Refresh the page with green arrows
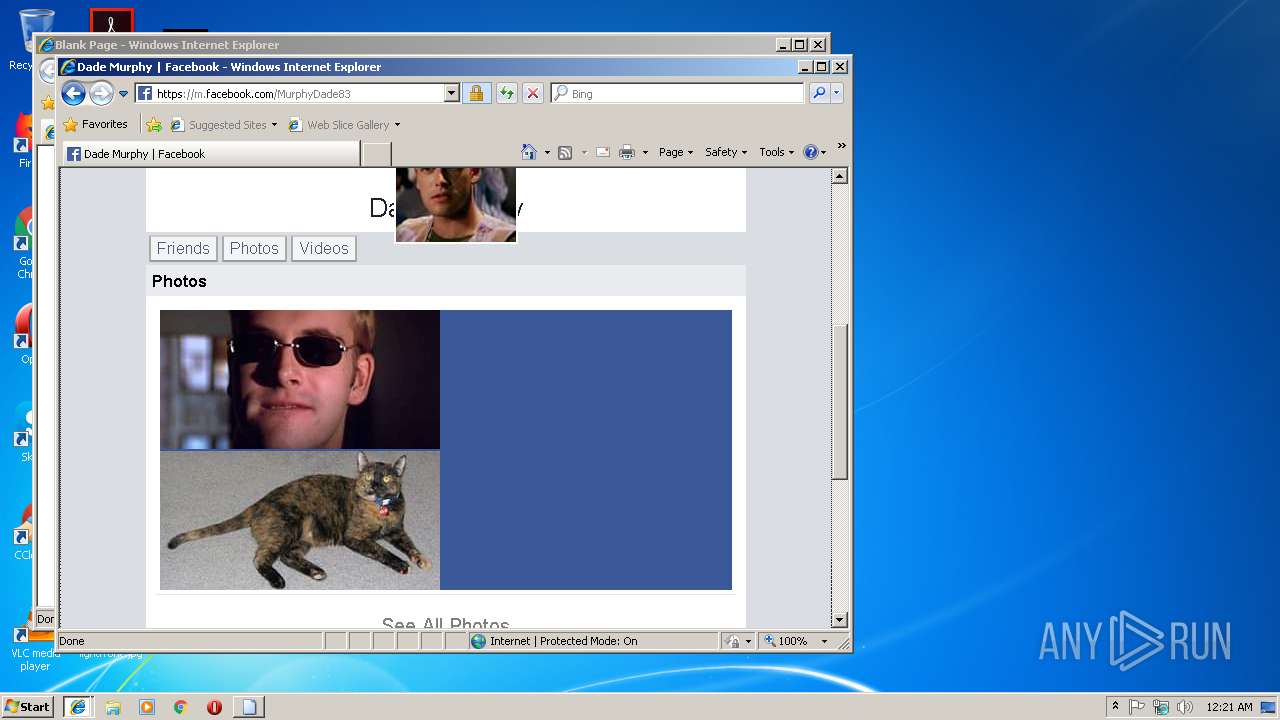Viewport: 1280px width, 720px height. click(x=507, y=93)
